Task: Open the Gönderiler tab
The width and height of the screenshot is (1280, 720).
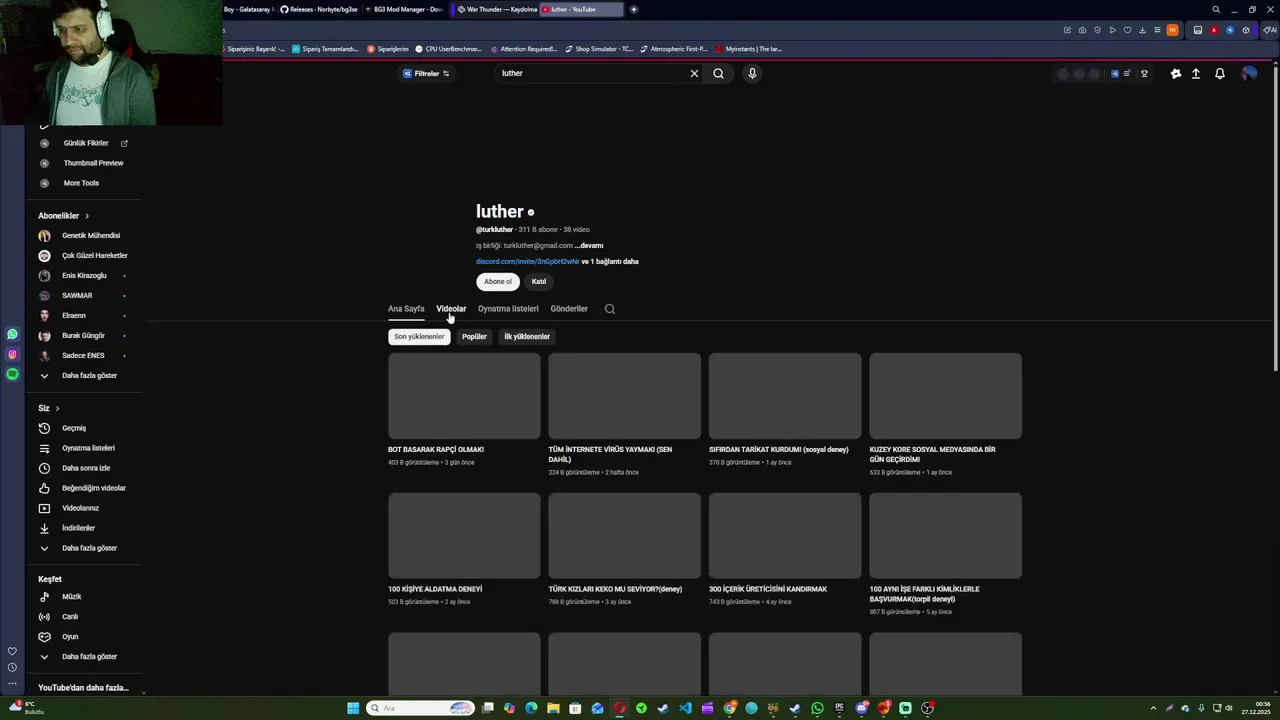Action: [569, 309]
